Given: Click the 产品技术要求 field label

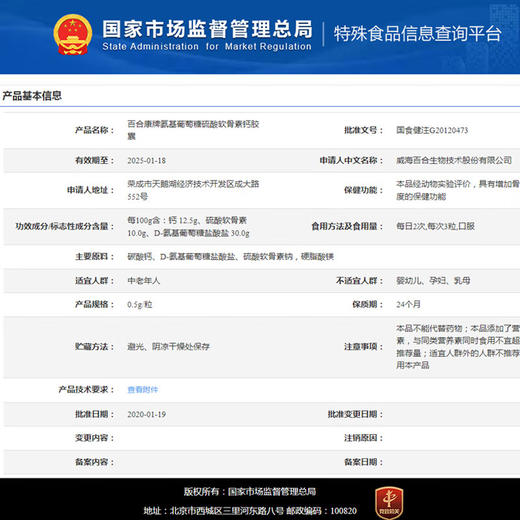Looking at the screenshot, I should (86, 389).
